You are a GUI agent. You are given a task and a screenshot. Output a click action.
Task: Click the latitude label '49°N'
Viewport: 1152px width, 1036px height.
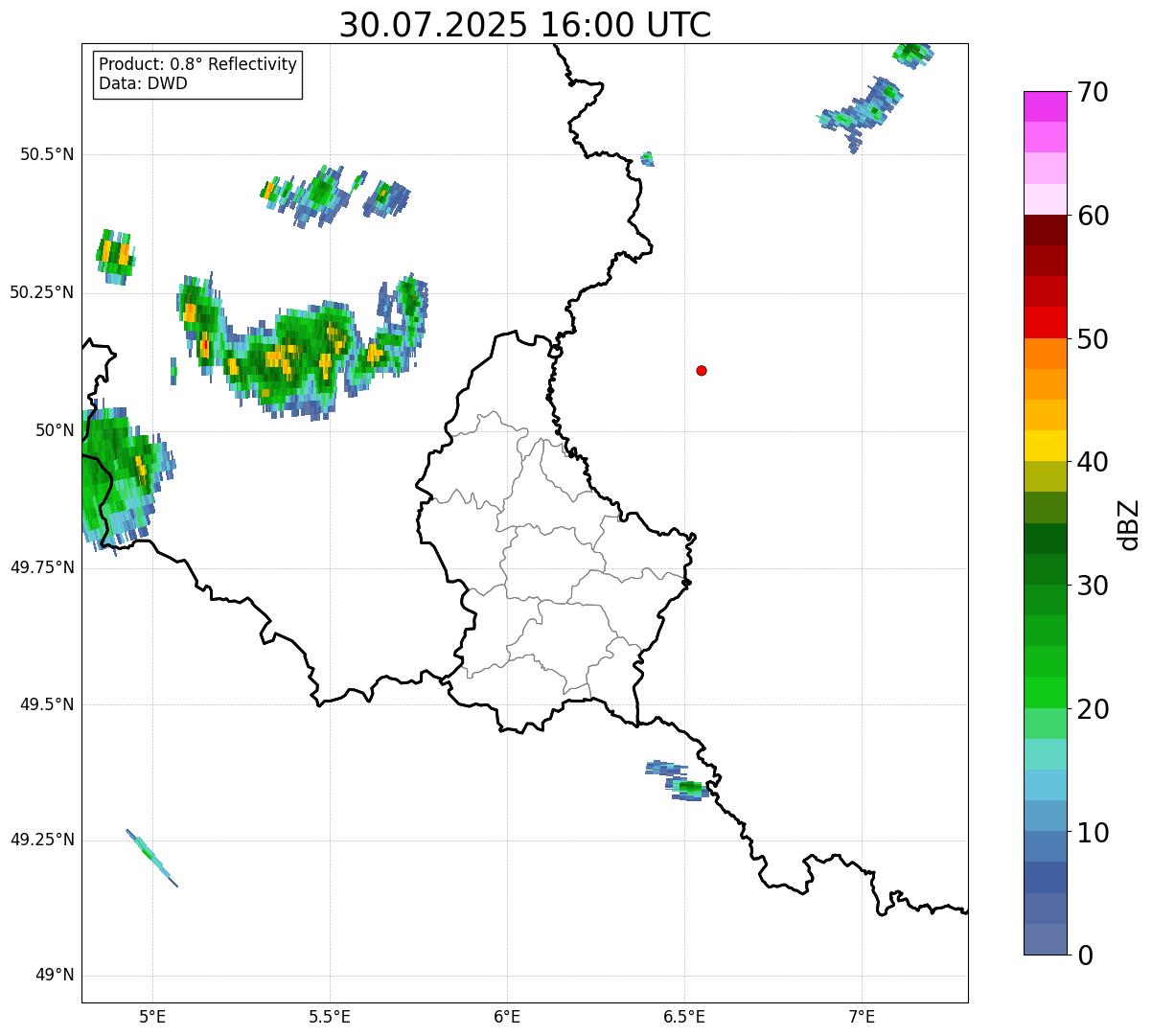(54, 976)
